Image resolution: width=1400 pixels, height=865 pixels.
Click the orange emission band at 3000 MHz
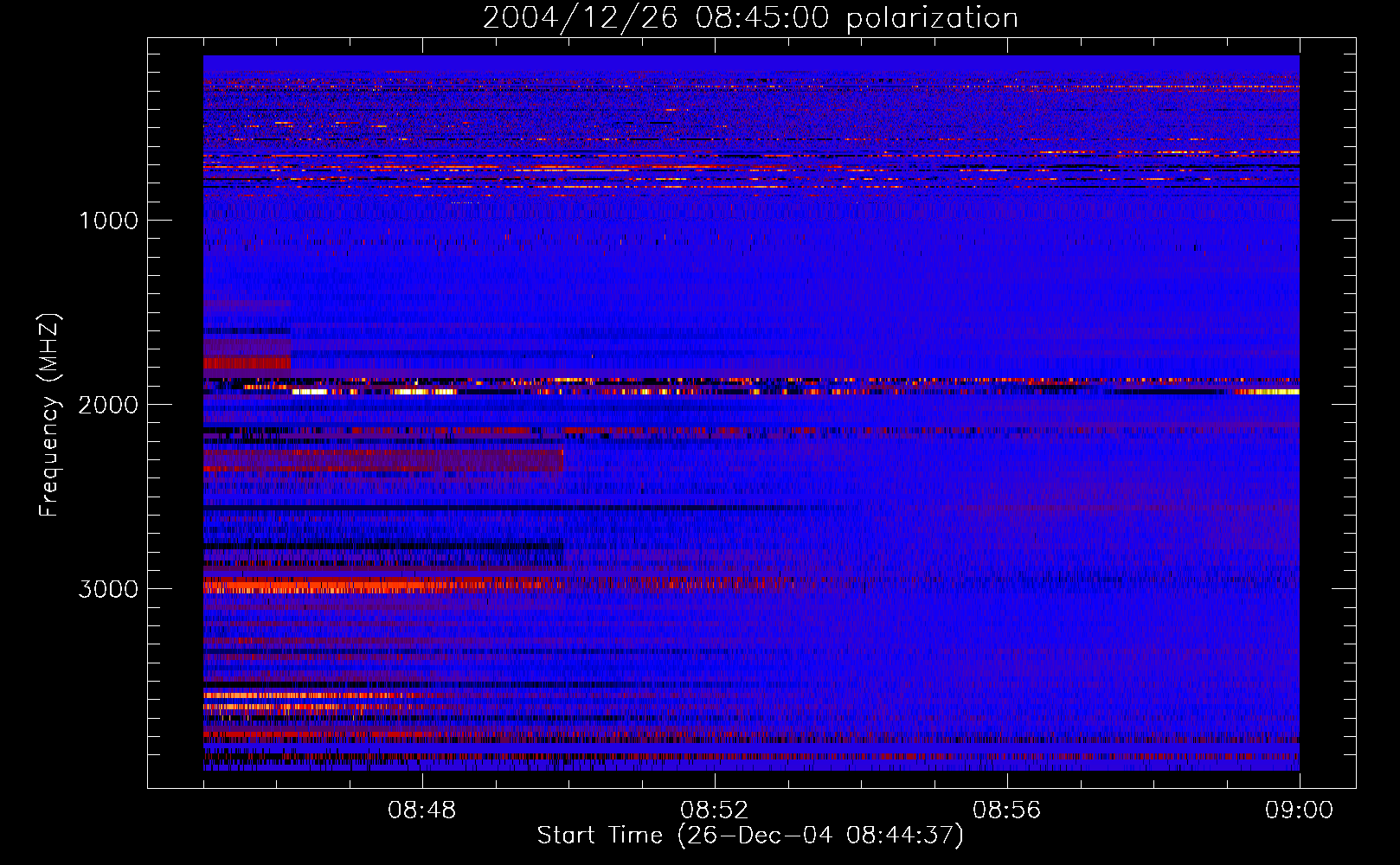coord(381,585)
